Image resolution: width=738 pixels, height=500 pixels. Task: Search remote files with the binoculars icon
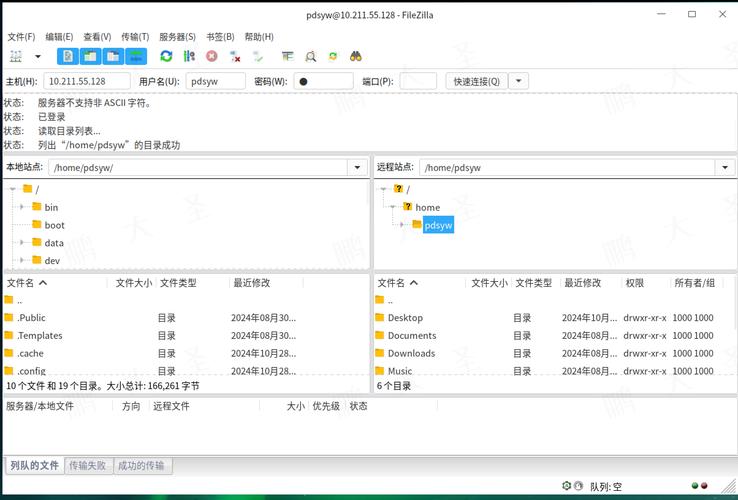point(356,56)
